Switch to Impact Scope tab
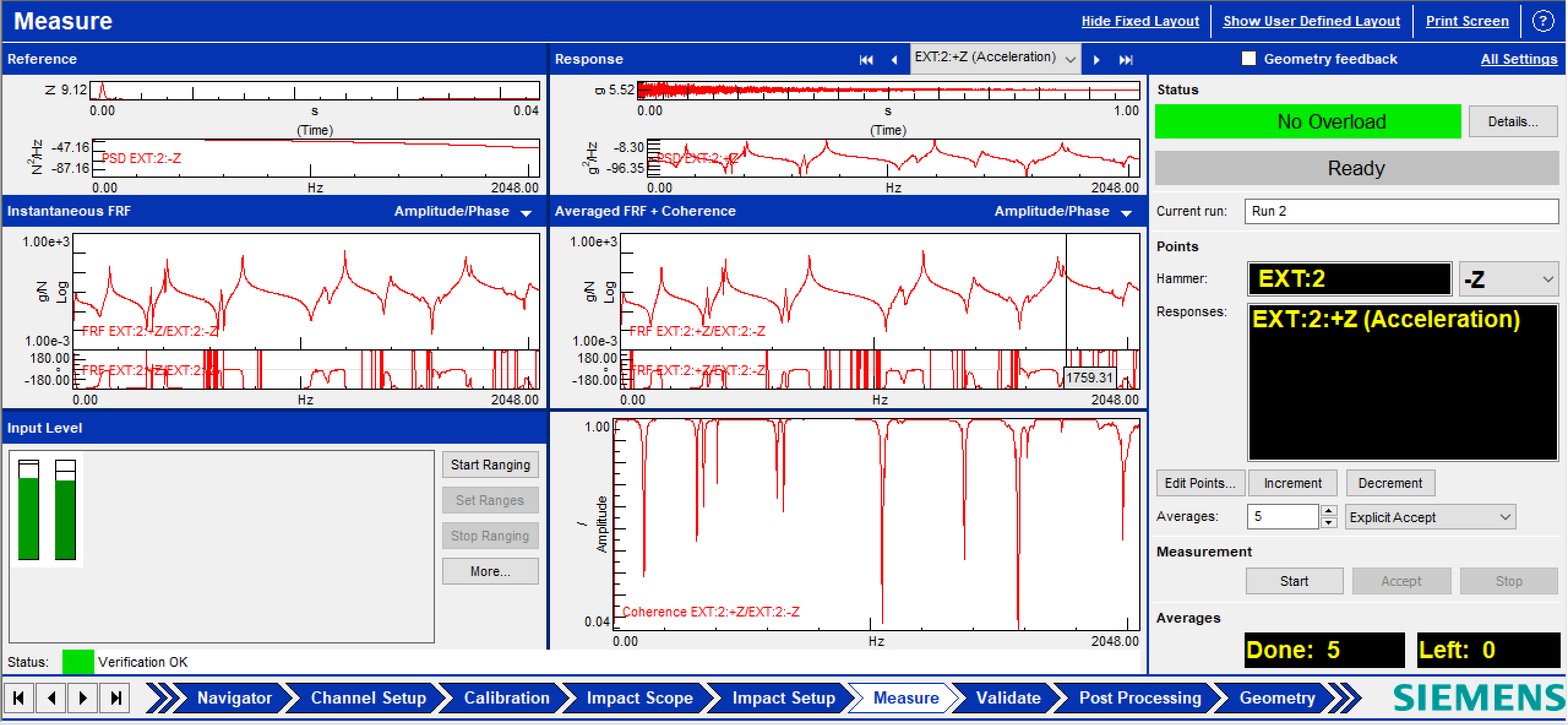 639,698
